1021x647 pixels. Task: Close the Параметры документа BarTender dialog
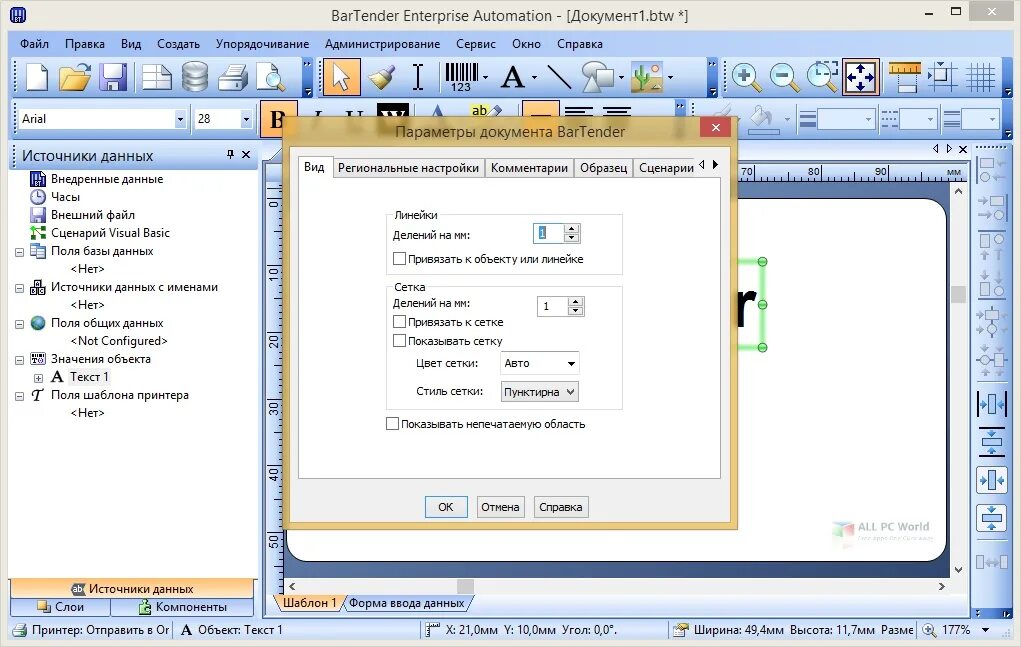716,128
